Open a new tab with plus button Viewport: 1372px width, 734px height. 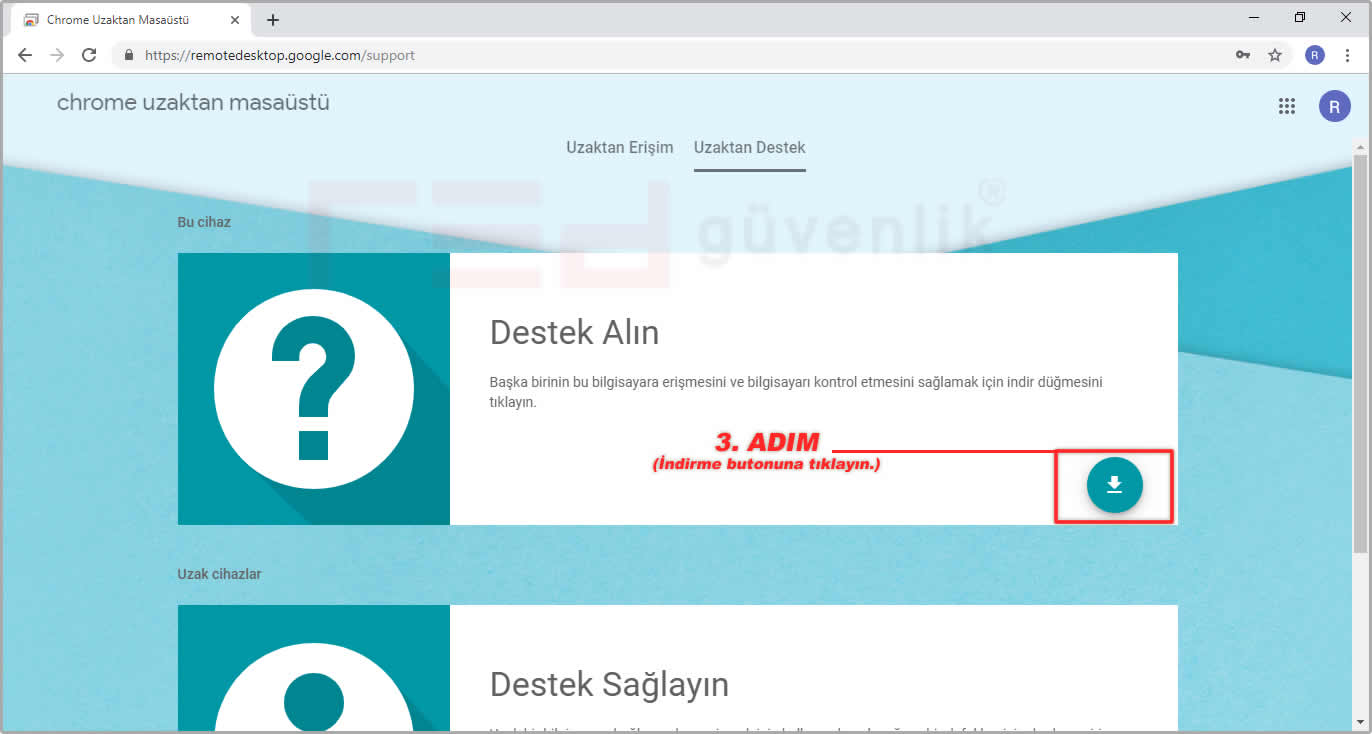tap(273, 20)
